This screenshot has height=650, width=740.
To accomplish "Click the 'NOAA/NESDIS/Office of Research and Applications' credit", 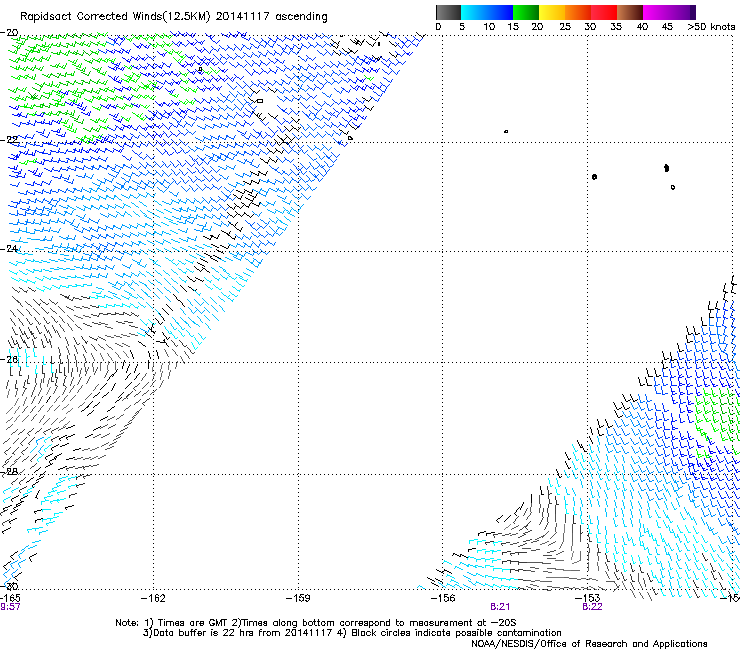I will (589, 644).
